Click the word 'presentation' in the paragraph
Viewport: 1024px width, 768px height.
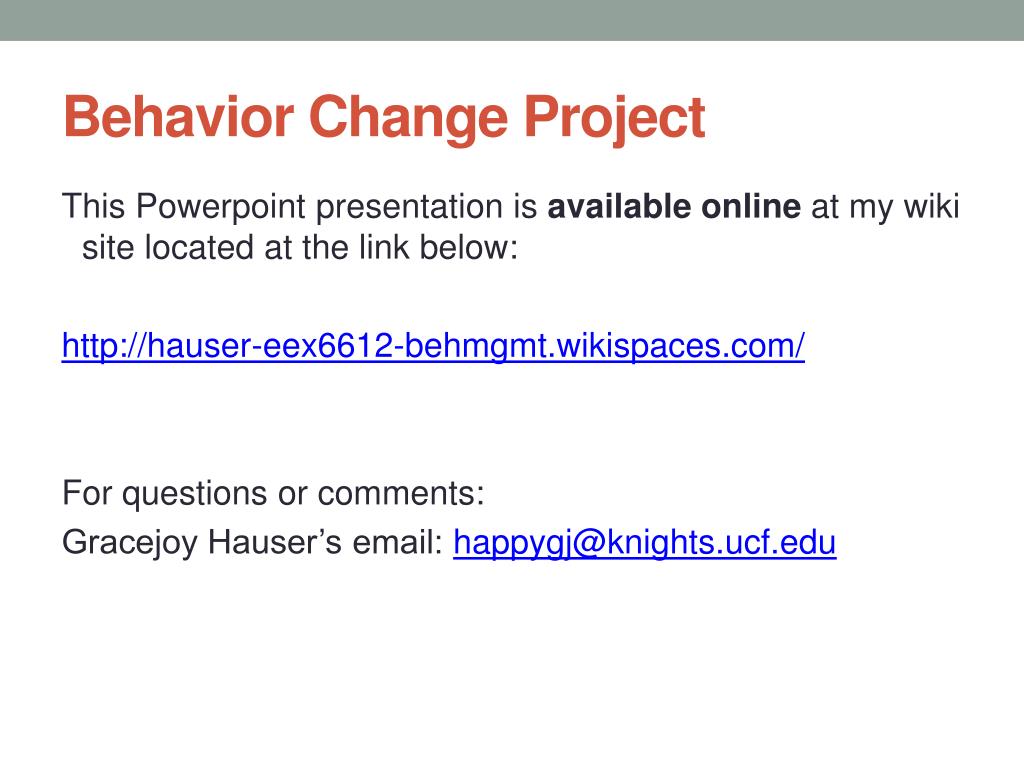pyautogui.click(x=409, y=207)
